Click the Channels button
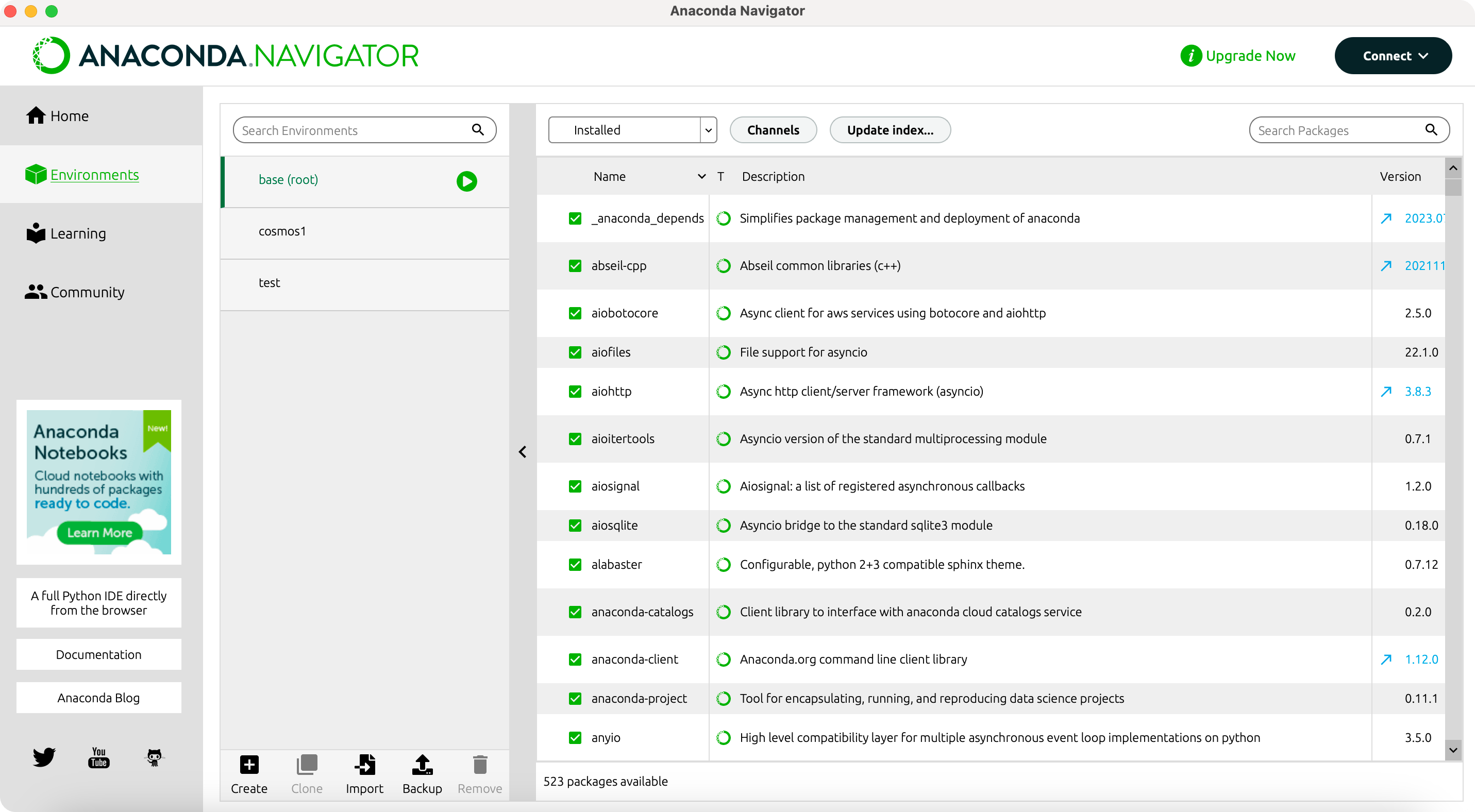The image size is (1475, 812). pos(773,130)
